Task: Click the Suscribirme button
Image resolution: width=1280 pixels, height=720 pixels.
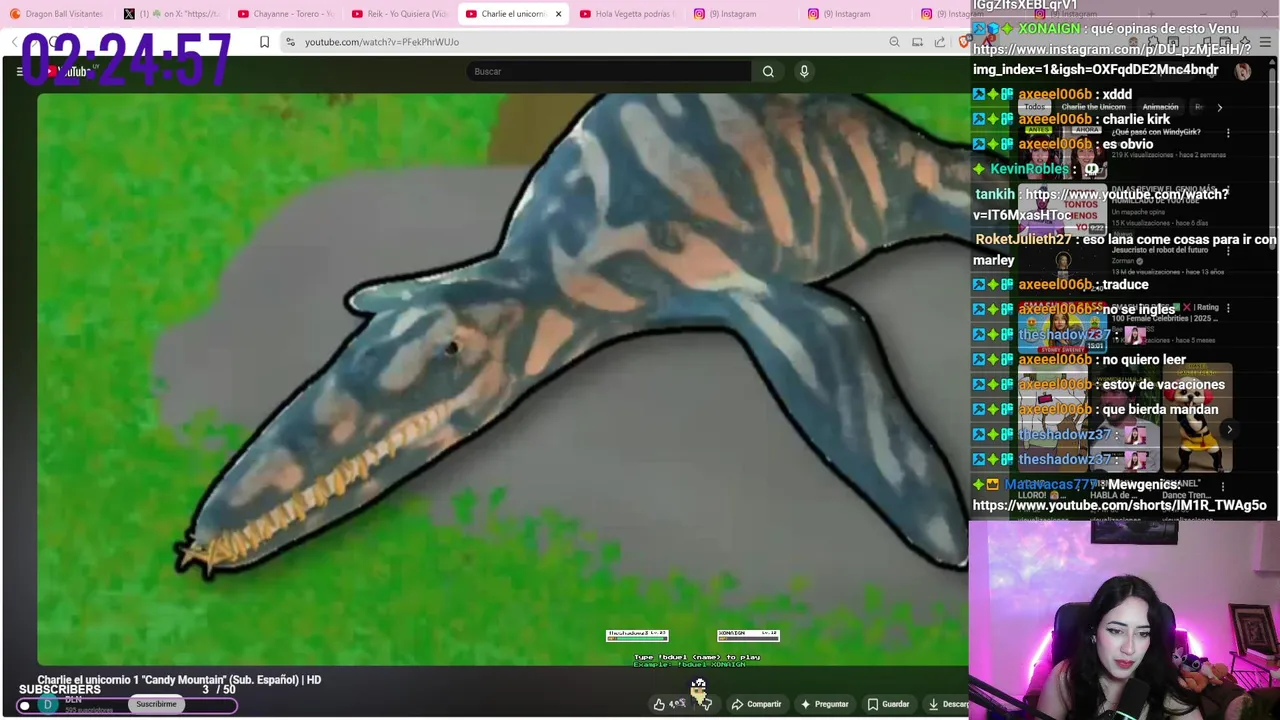Action: click(156, 704)
